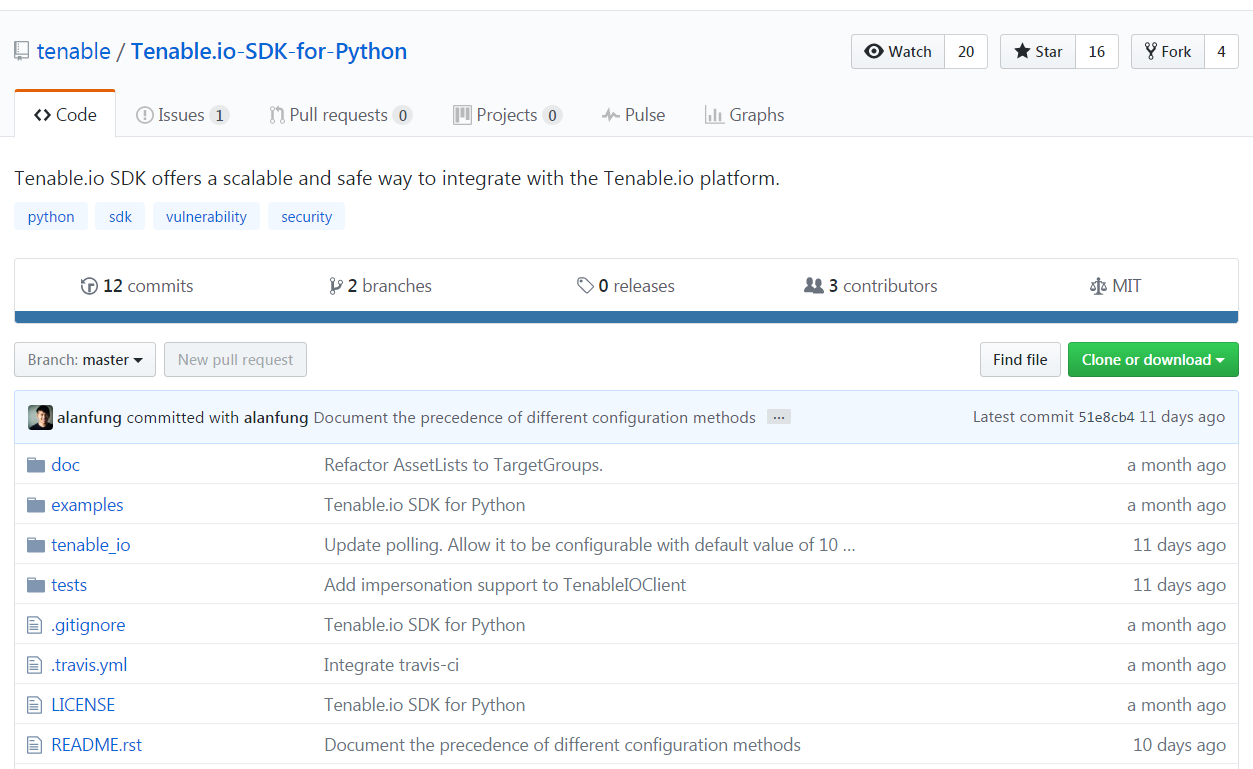Select the vulnerability topic tag
The image size is (1253, 769).
206,216
